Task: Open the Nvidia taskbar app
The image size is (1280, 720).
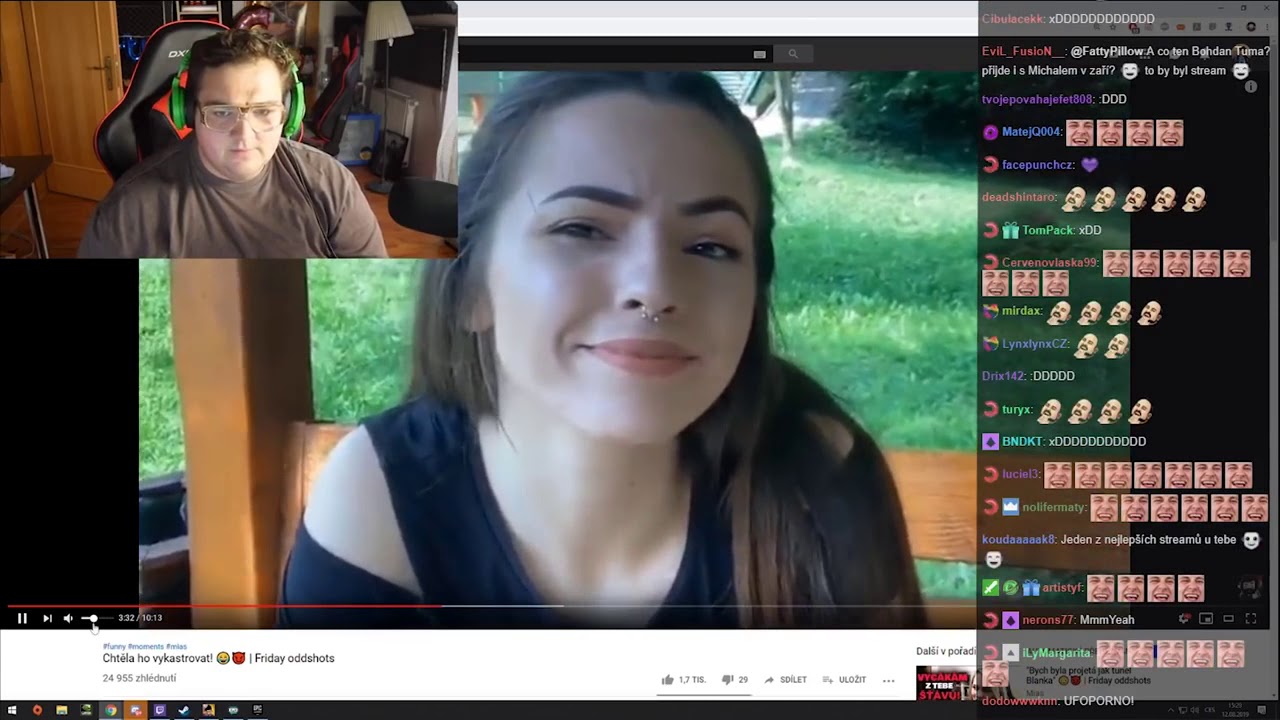Action: point(86,710)
